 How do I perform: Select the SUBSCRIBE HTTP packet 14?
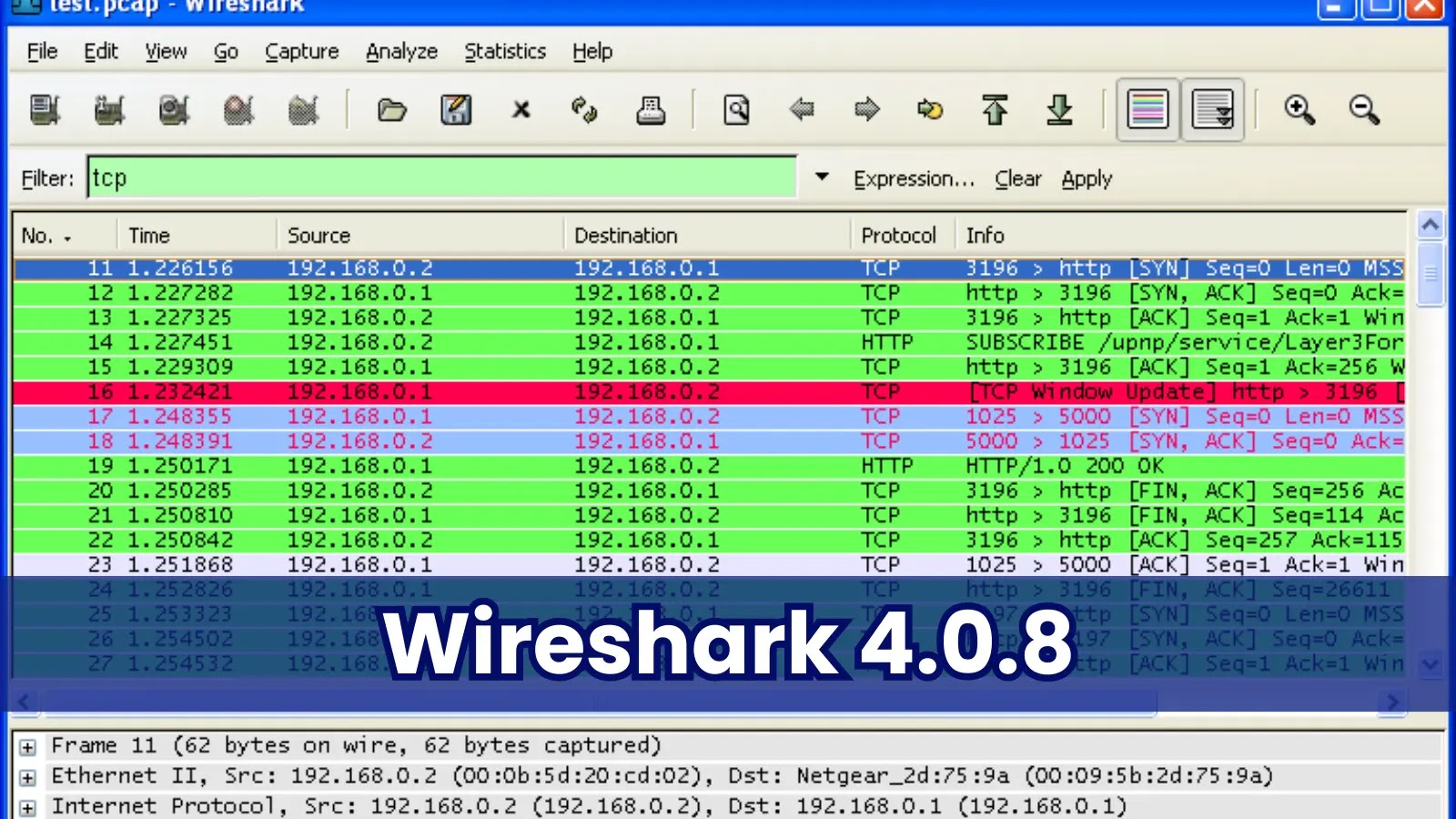pyautogui.click(x=710, y=342)
